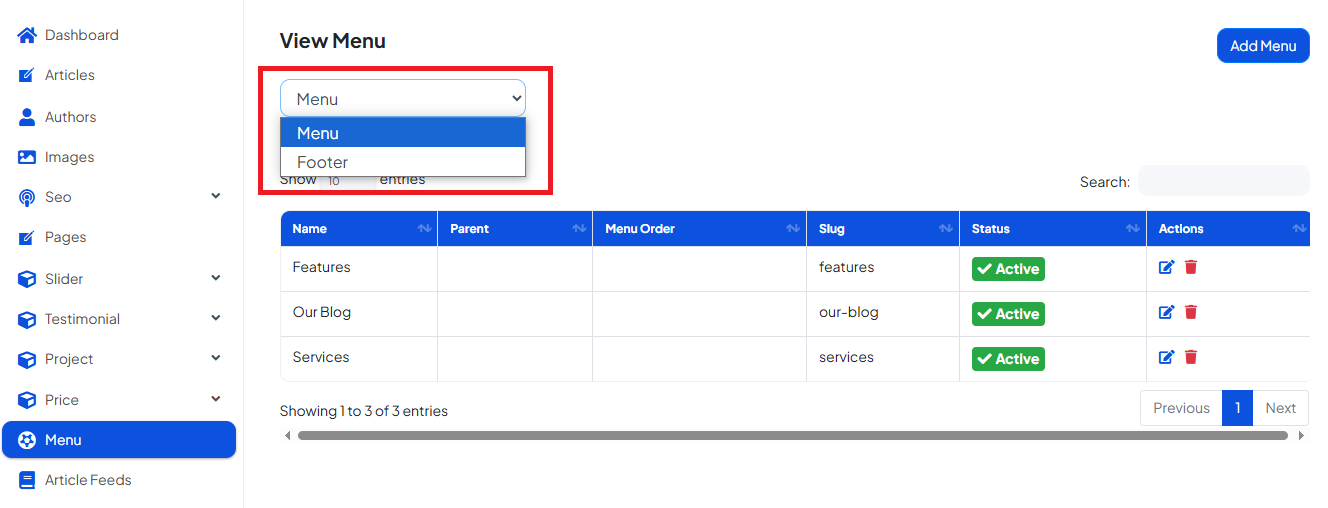Screen dimensions: 1328x508
Task: Expand the Seo submenu chevron
Action: click(x=216, y=196)
